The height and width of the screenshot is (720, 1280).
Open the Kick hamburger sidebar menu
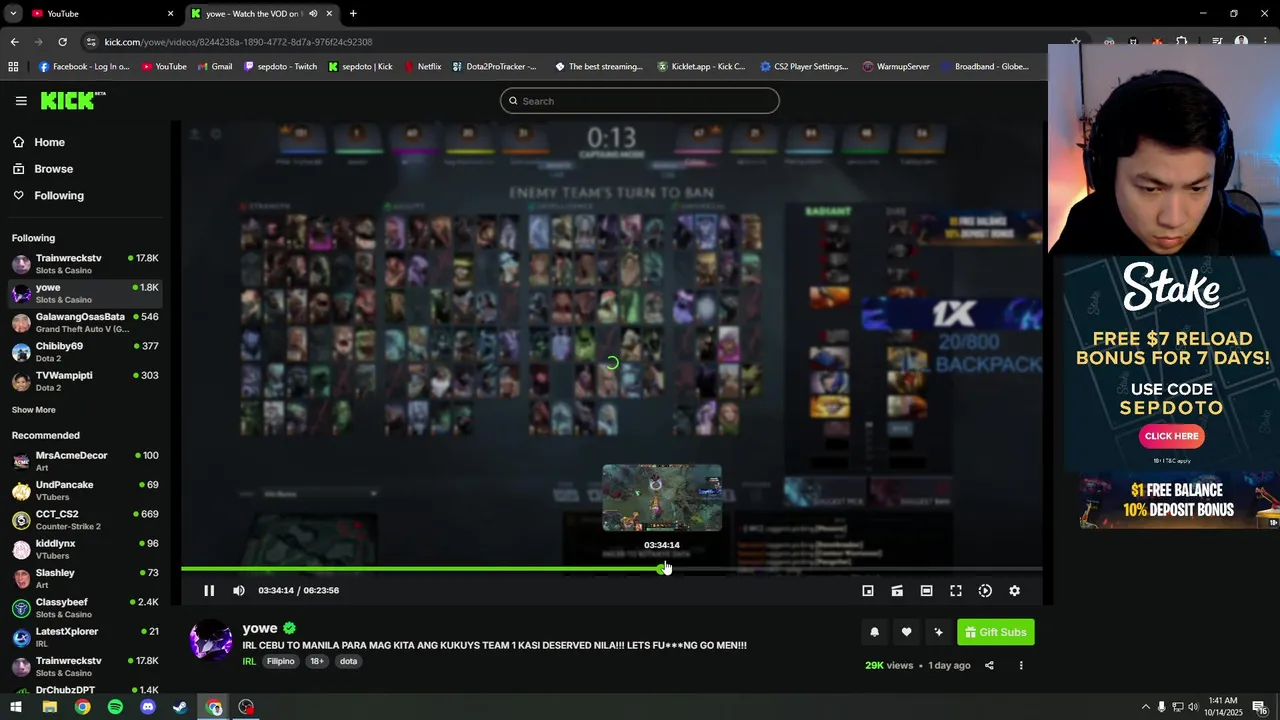(21, 101)
